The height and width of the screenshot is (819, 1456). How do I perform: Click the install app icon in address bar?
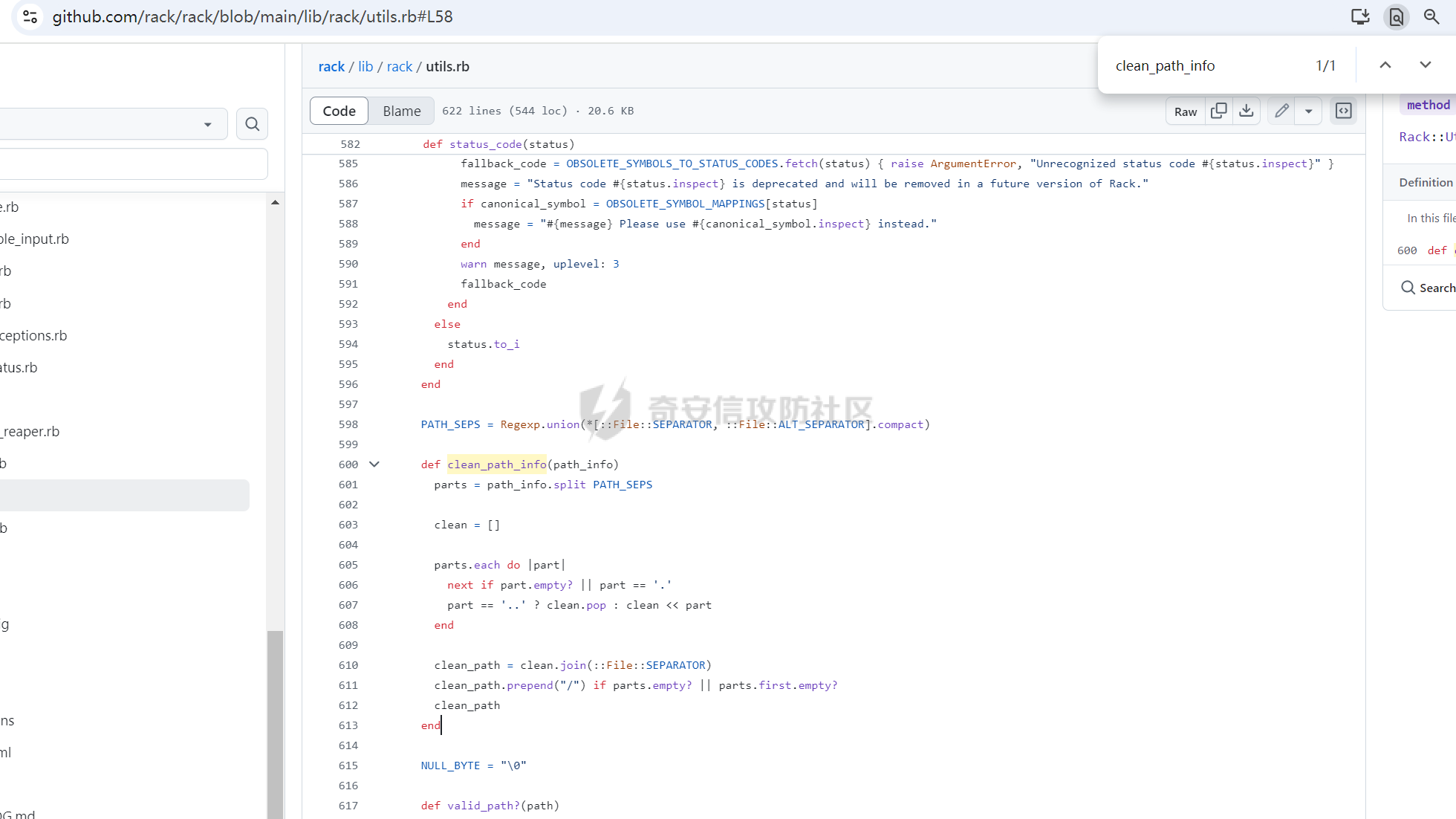(1360, 16)
